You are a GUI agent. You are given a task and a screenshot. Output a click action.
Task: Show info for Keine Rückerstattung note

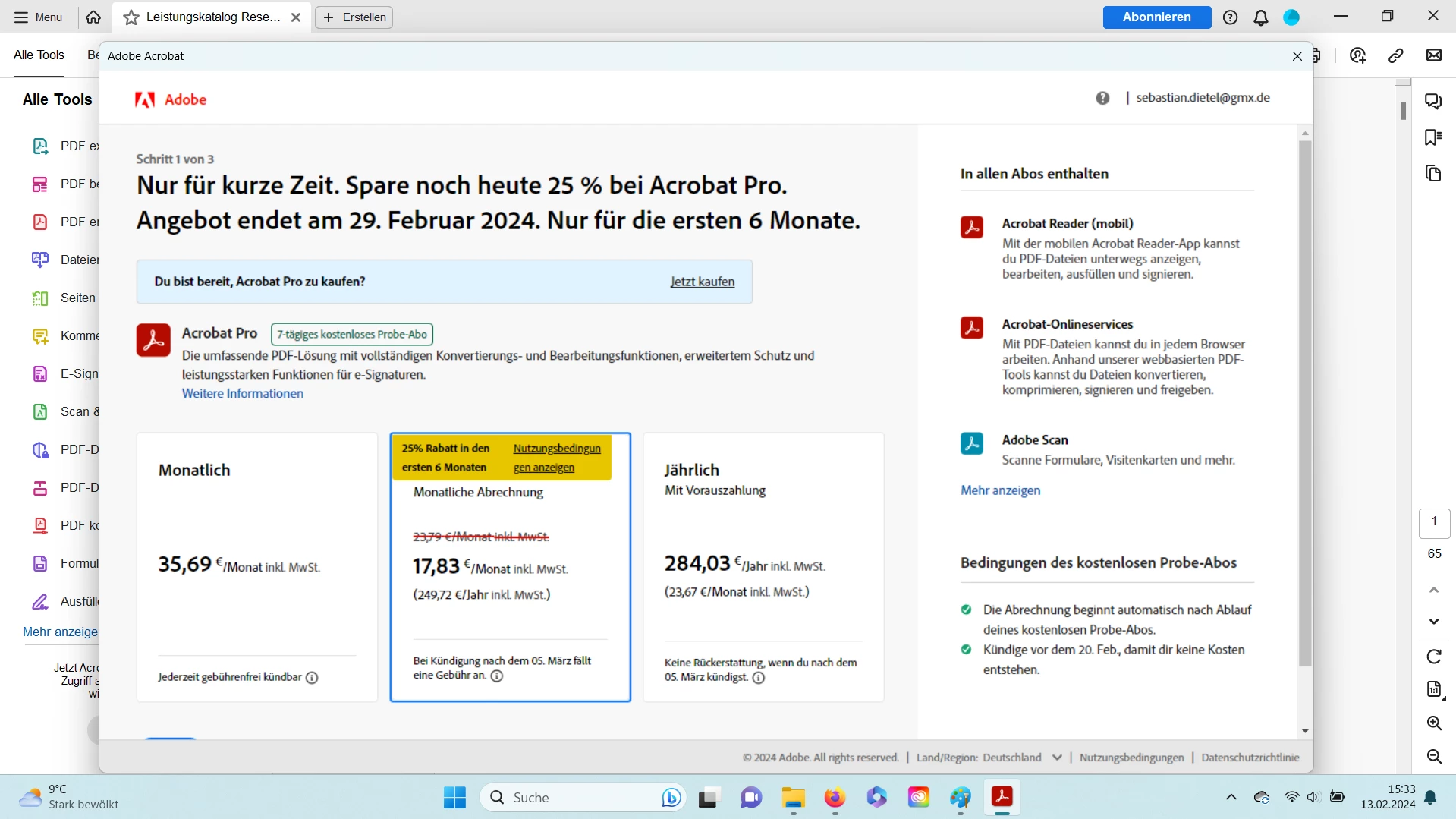point(759,678)
